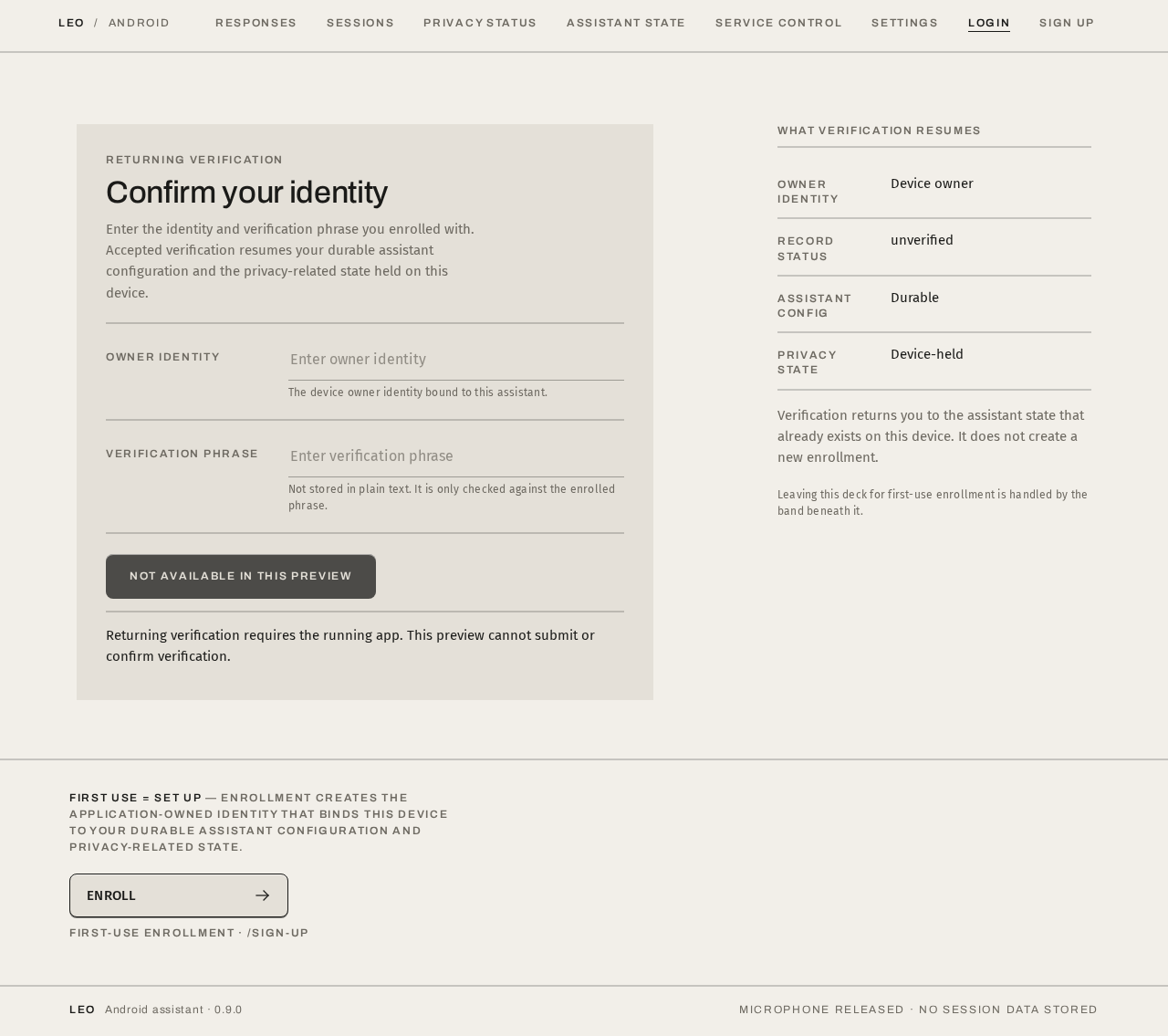This screenshot has height=1036, width=1168.
Task: Click the Enroll button label
Action: 111,895
